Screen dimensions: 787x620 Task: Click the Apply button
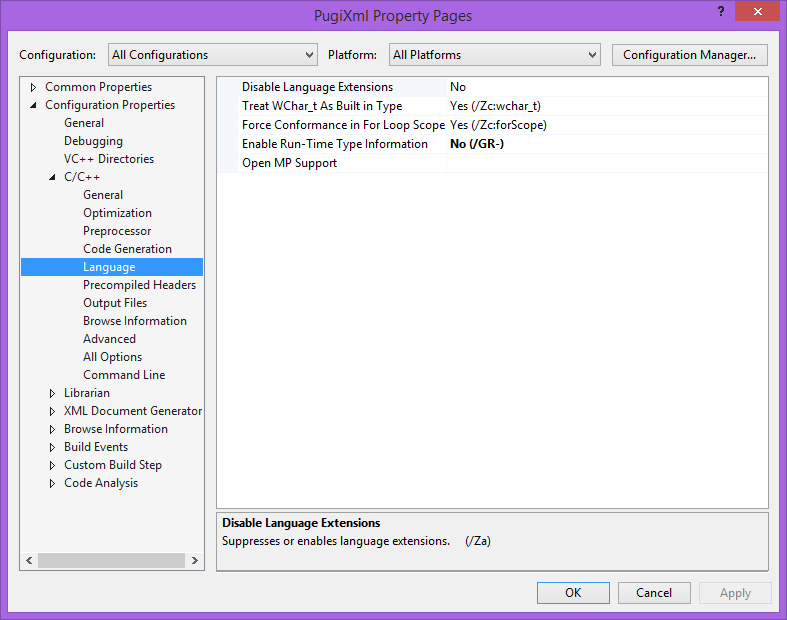pyautogui.click(x=735, y=593)
